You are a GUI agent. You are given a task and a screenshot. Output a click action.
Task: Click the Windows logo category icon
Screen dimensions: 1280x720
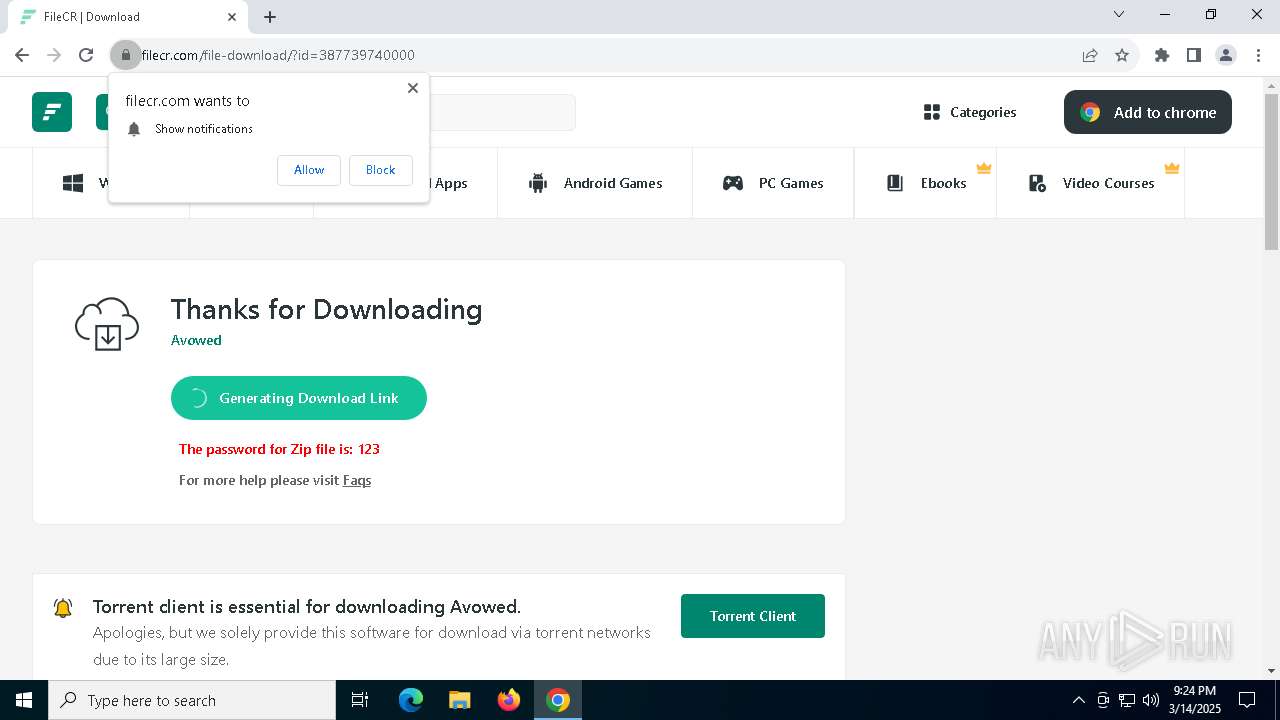point(73,183)
